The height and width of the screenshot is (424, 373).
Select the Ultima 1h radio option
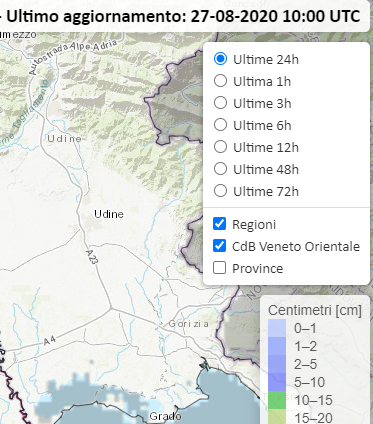click(x=220, y=81)
